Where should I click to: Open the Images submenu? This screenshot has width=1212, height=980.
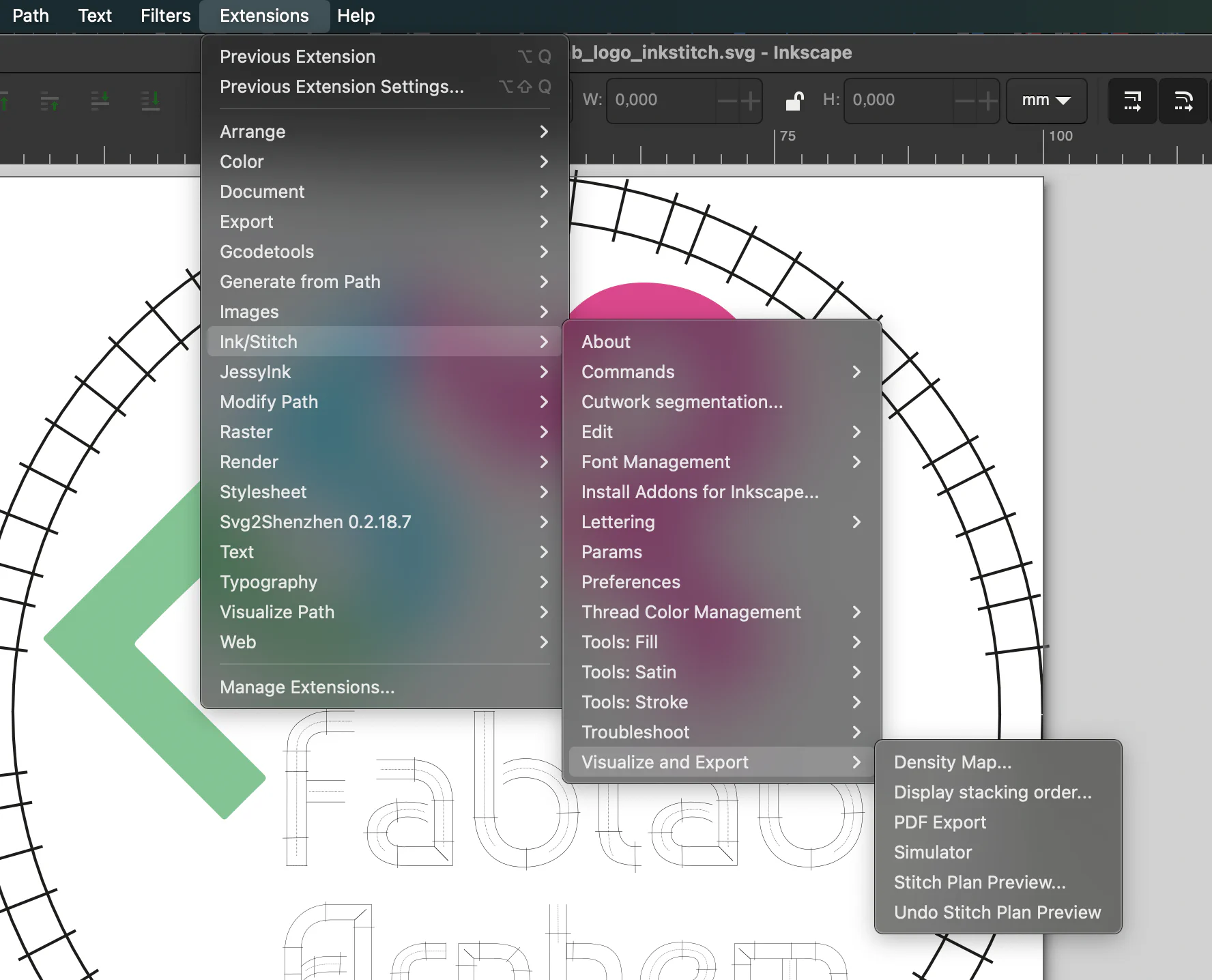(385, 312)
